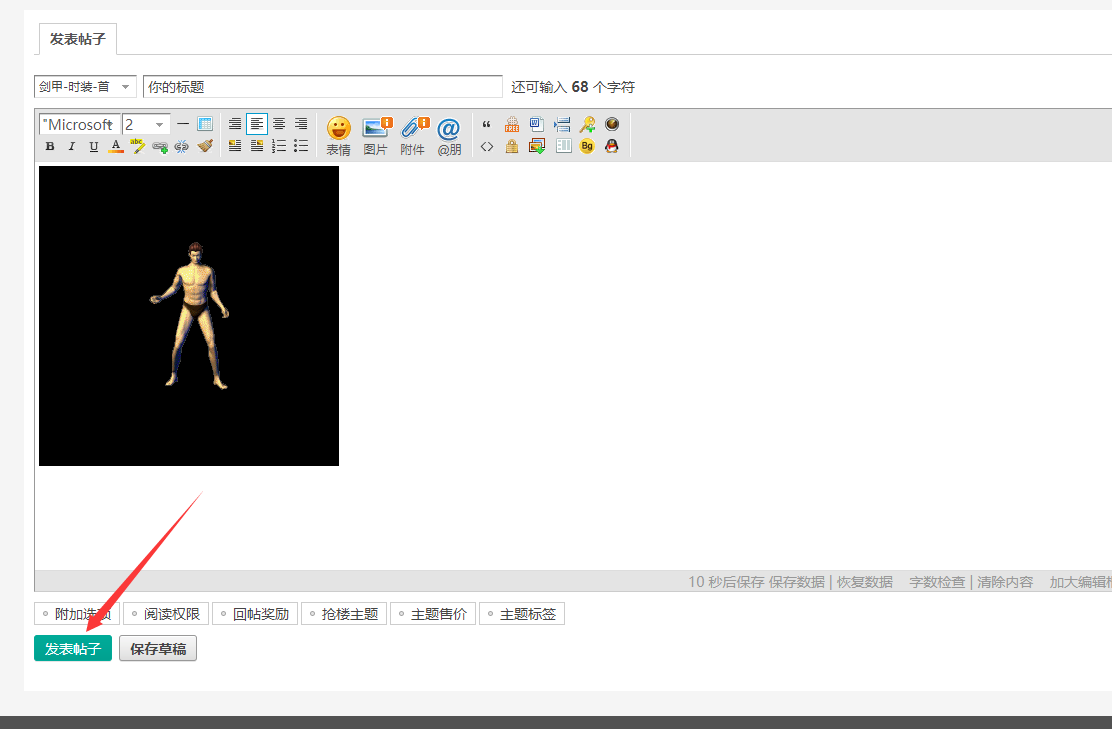Click the 图片 insert image icon
This screenshot has width=1112, height=729.
coord(376,135)
